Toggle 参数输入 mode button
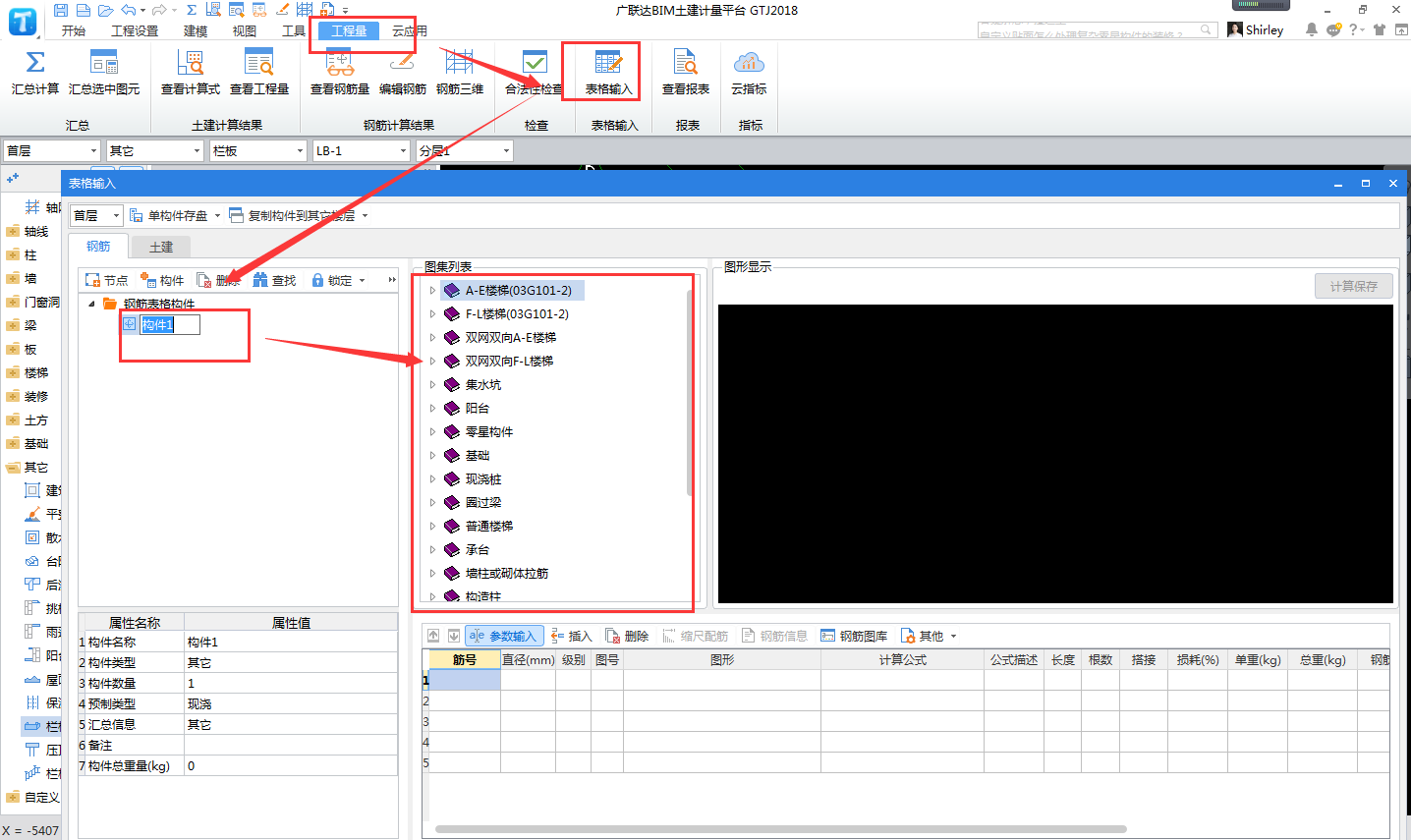This screenshot has width=1411, height=840. pyautogui.click(x=504, y=636)
